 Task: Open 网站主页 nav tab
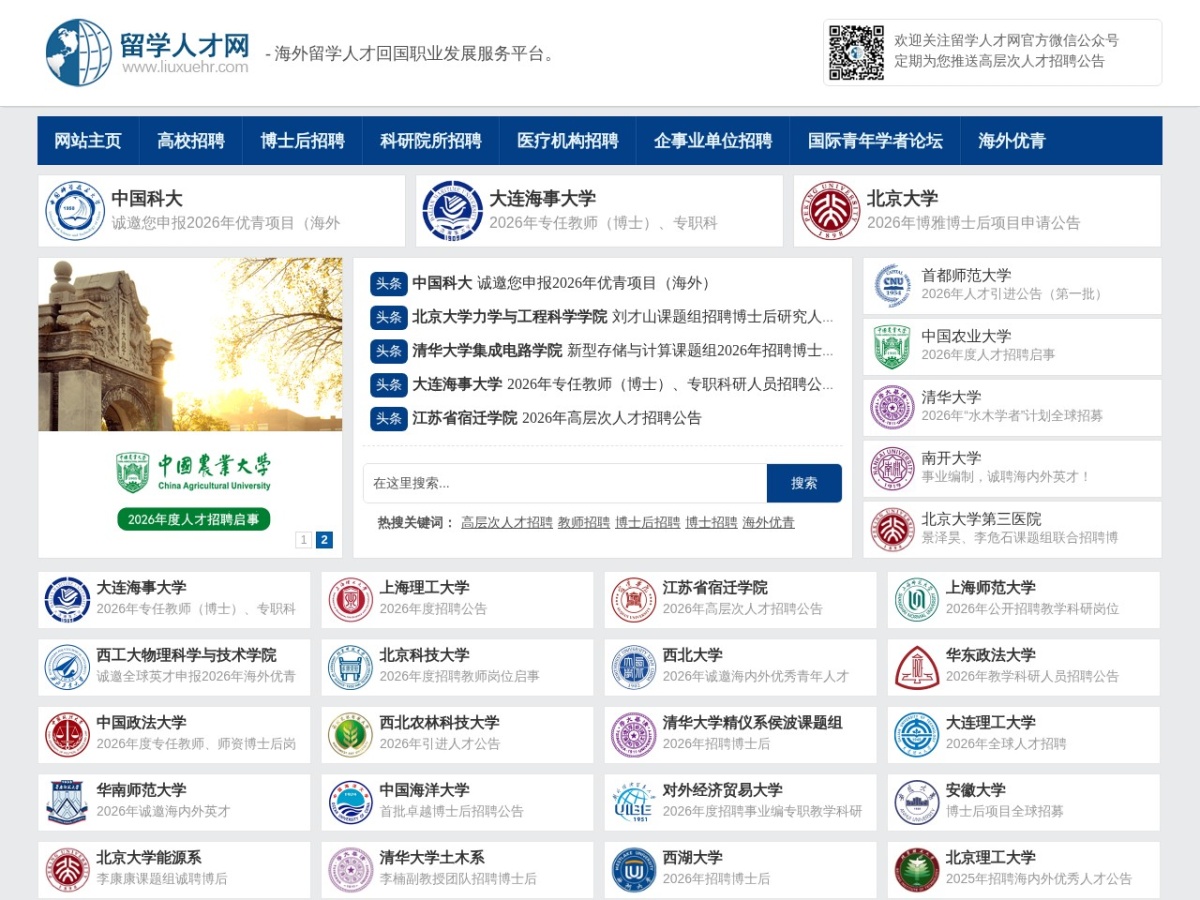(88, 140)
